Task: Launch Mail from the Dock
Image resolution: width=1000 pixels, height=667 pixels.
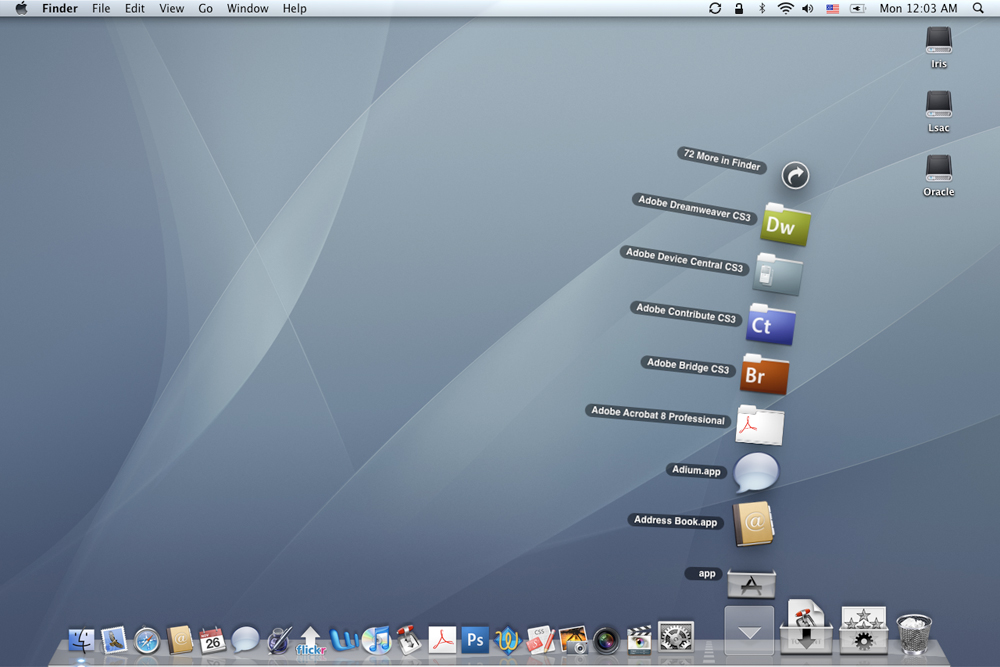Action: coord(114,640)
